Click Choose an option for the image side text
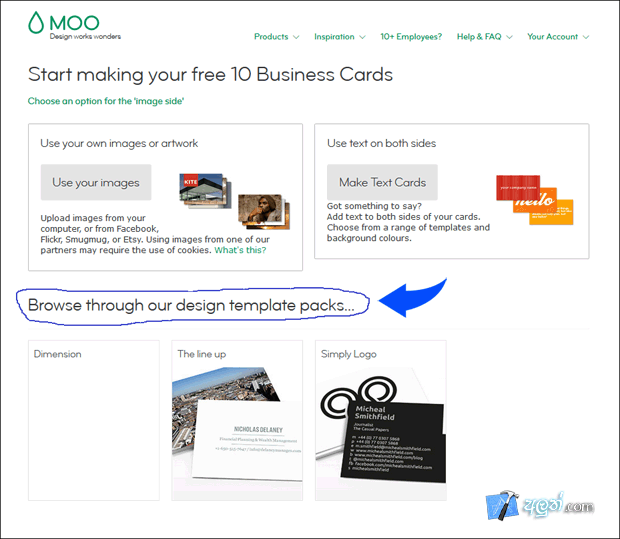Screen dimensions: 620x539 (106, 101)
